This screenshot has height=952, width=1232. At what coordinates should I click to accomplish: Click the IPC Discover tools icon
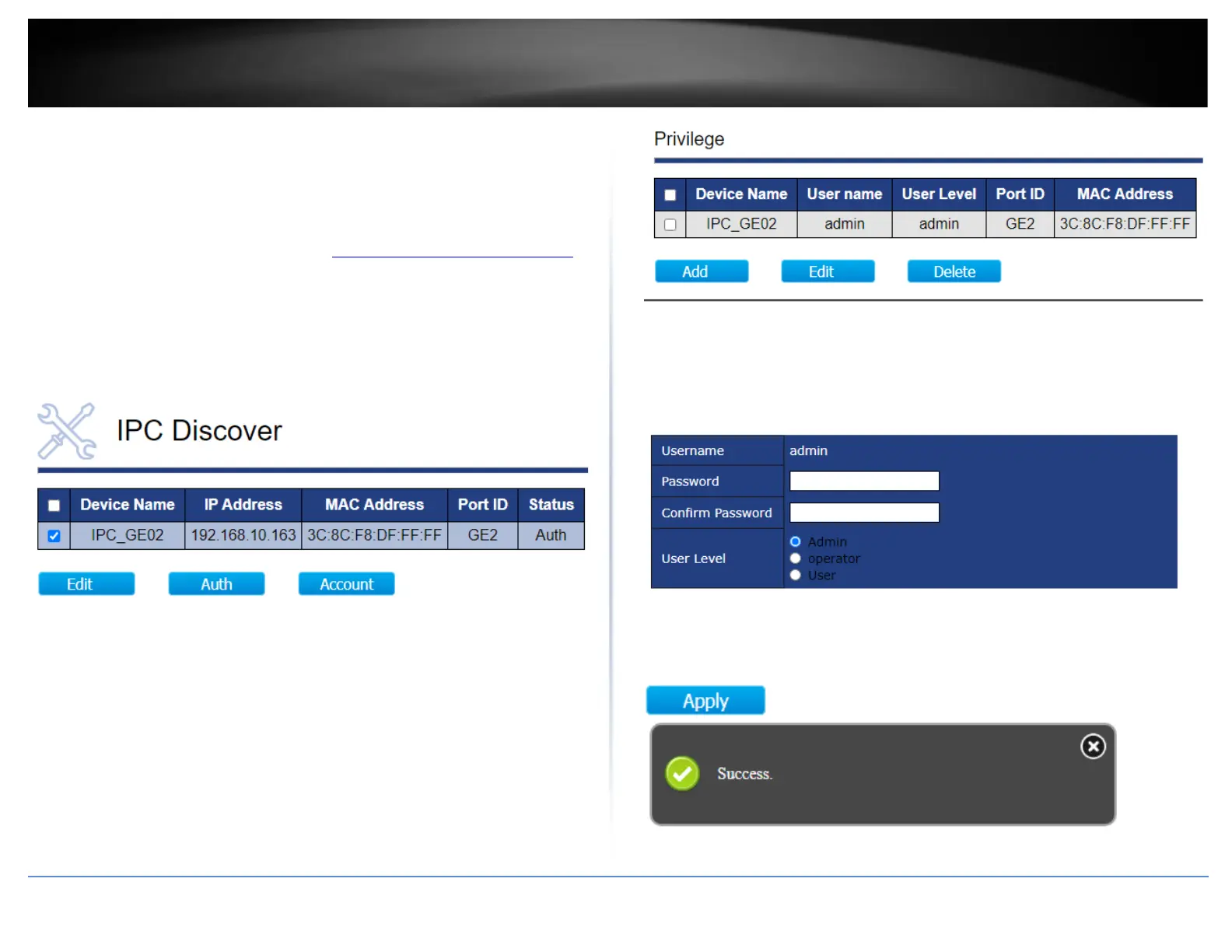point(67,431)
